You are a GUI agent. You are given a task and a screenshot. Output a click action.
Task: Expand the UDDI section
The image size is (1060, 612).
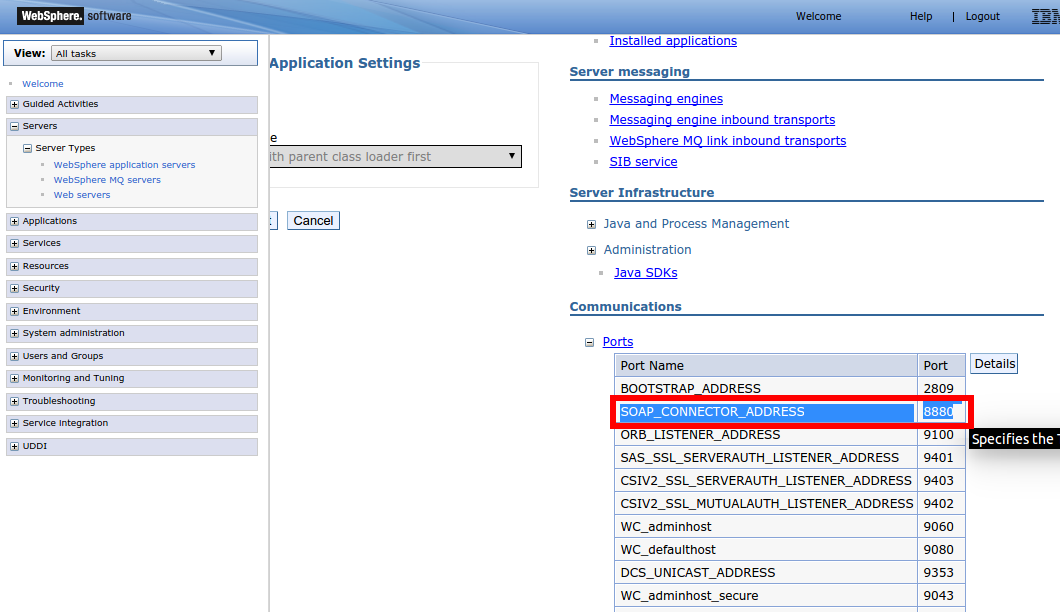pos(14,446)
